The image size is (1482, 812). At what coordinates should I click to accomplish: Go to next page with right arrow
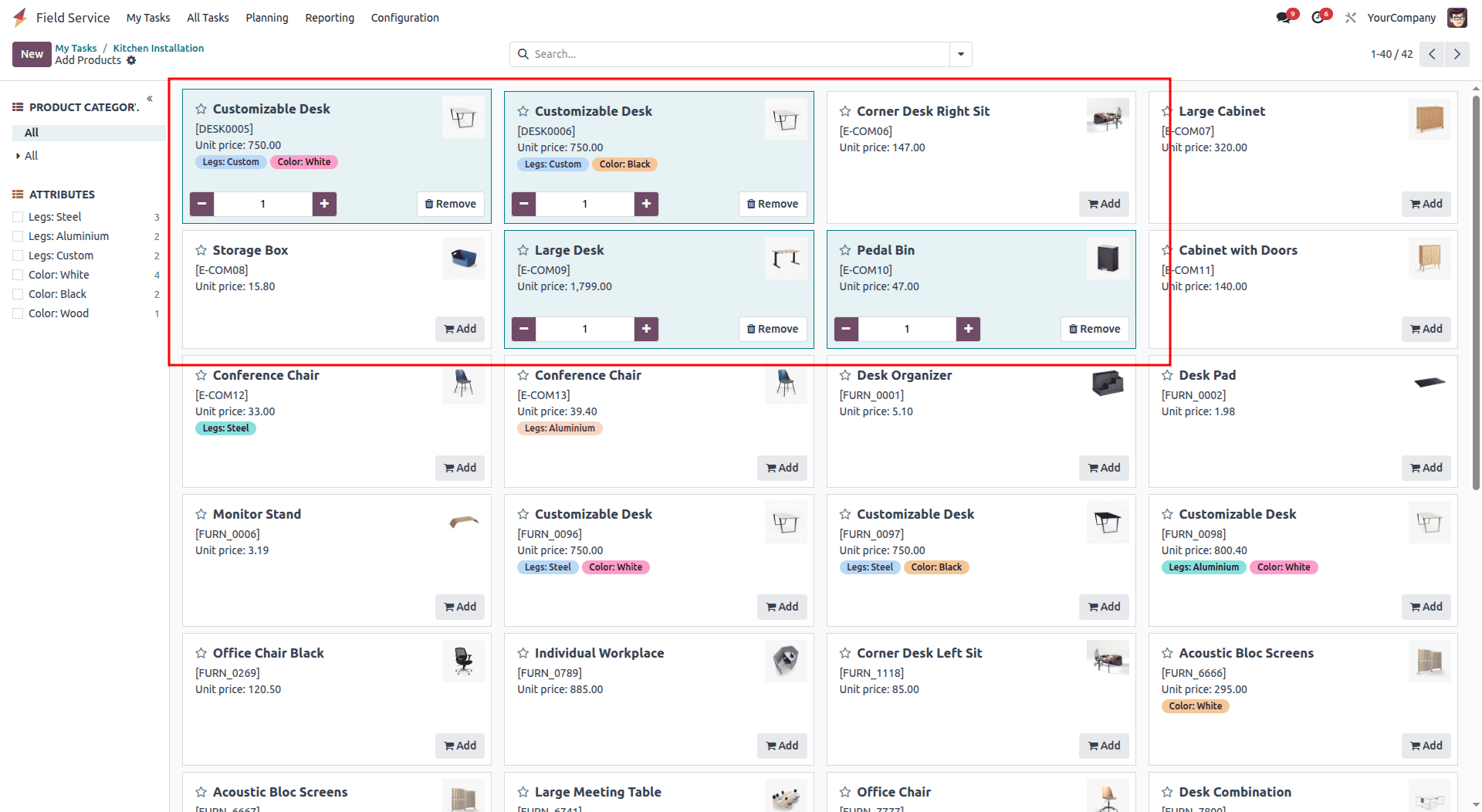tap(1457, 54)
